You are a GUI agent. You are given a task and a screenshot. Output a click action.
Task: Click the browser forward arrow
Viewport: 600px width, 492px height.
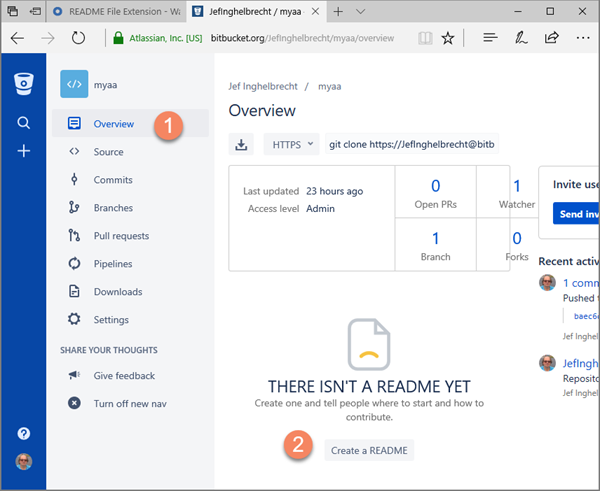[x=48, y=38]
